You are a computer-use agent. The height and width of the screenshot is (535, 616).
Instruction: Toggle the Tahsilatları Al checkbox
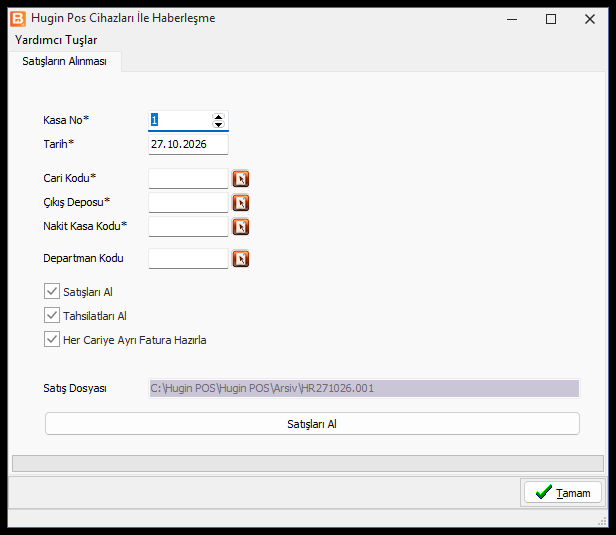pyautogui.click(x=52, y=315)
